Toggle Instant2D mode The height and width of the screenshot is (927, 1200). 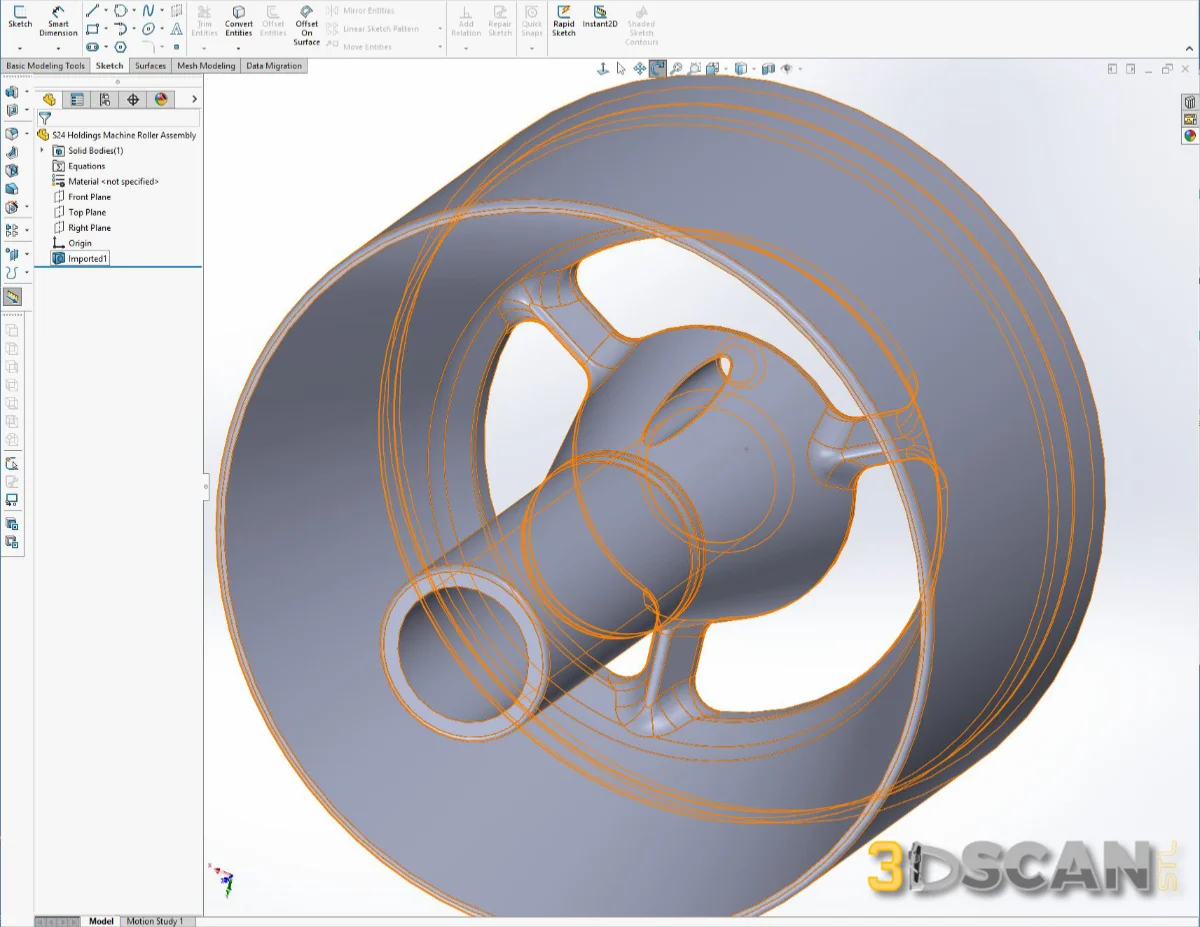coord(600,19)
